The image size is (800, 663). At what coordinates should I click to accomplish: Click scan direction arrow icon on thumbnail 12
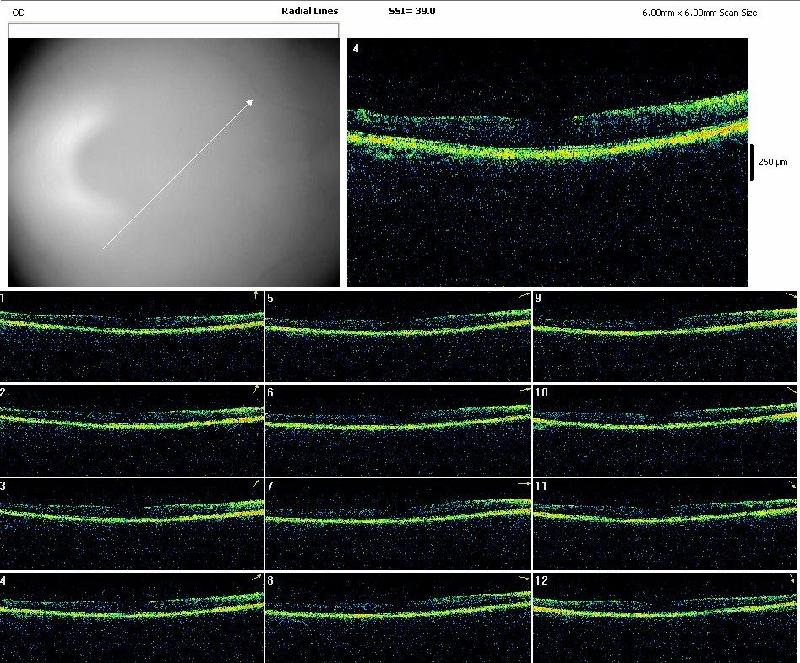point(790,578)
